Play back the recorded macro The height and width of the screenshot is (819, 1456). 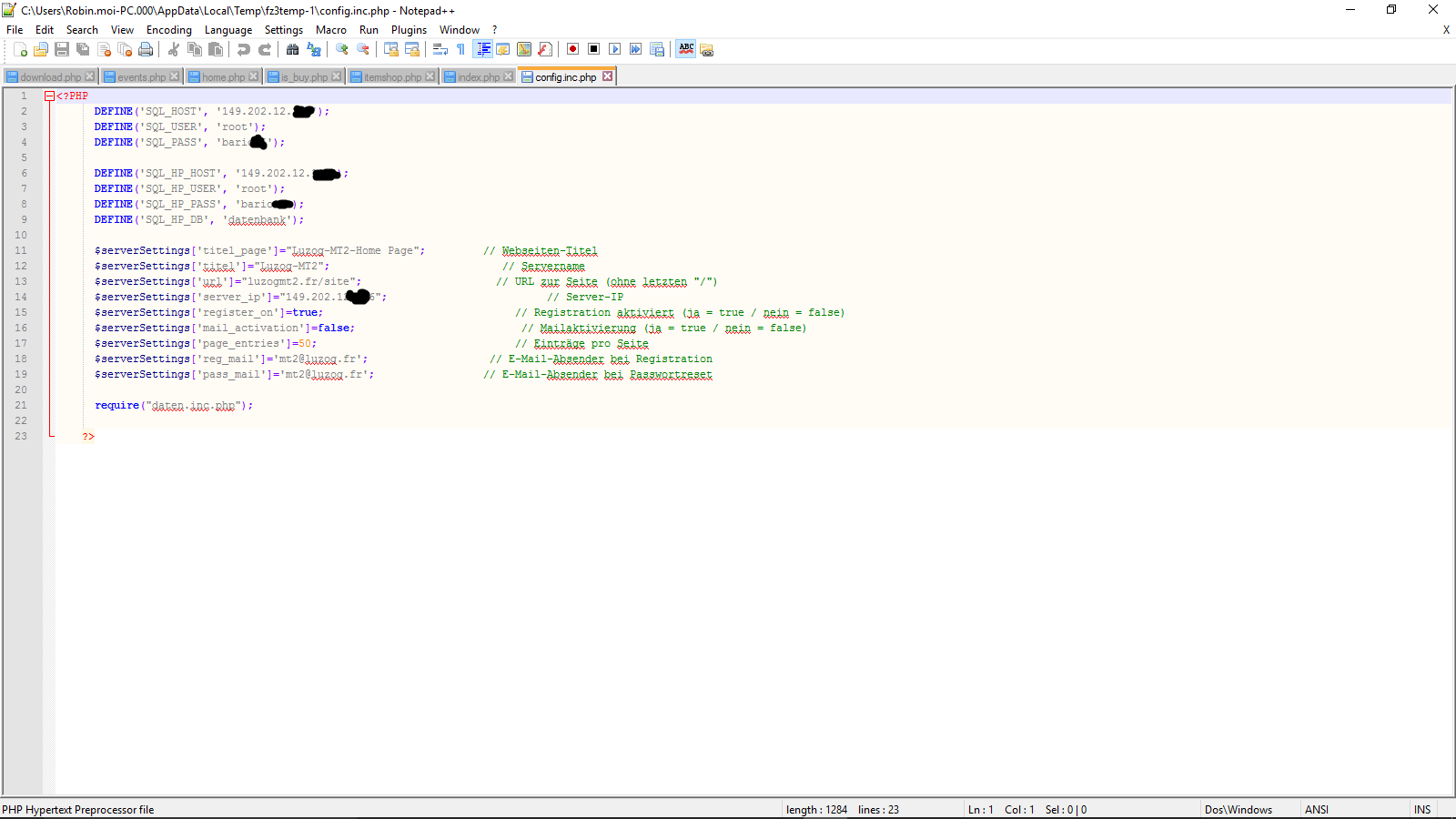[615, 49]
